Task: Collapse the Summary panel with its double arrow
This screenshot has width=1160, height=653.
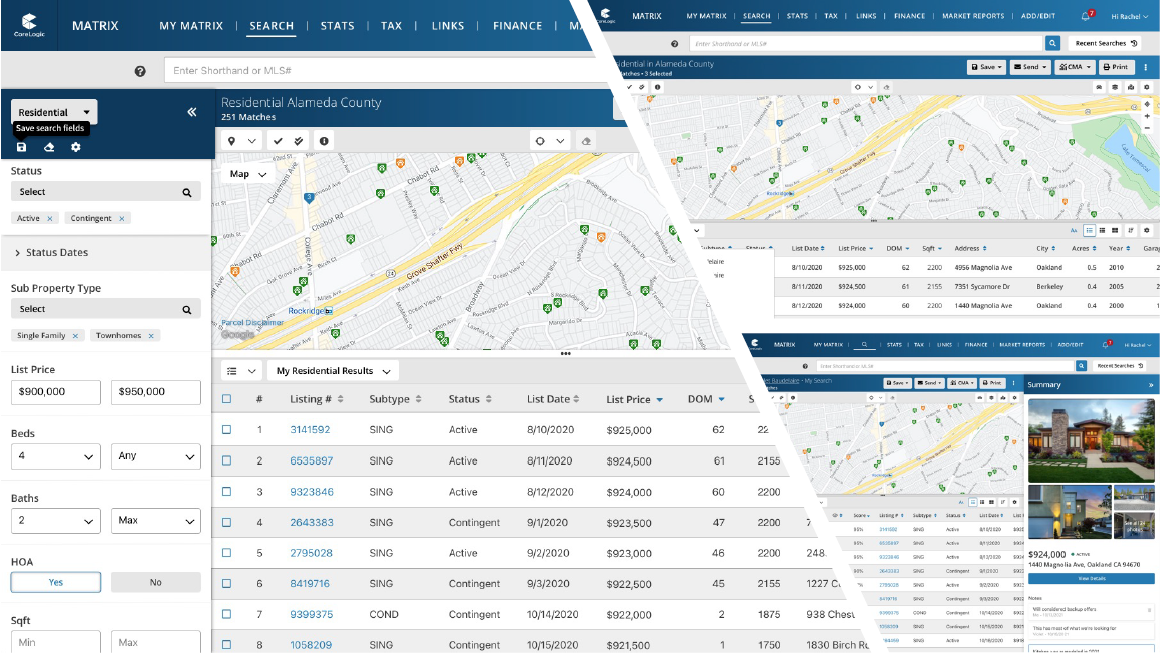Action: click(1150, 385)
